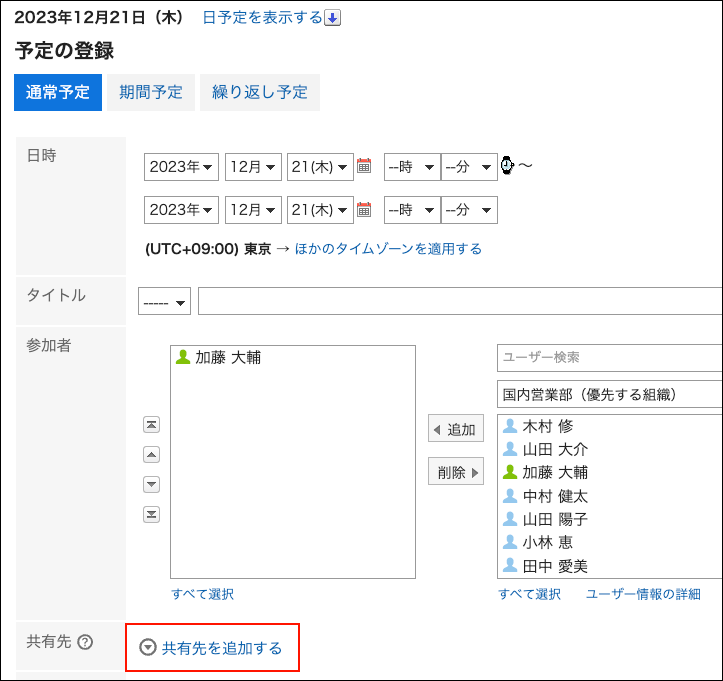This screenshot has width=723, height=681.
Task: Click すべて選択 under user candidates list
Action: pyautogui.click(x=529, y=594)
